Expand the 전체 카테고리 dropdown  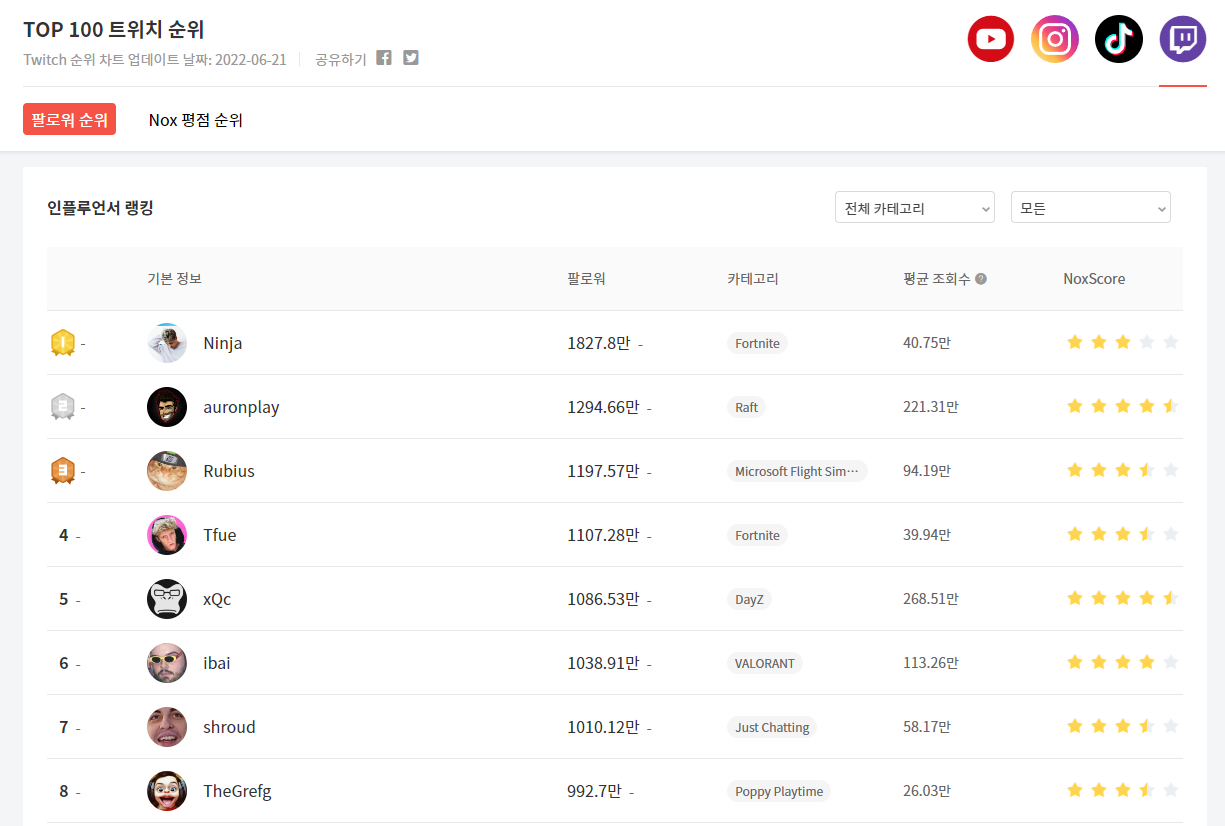[x=915, y=207]
